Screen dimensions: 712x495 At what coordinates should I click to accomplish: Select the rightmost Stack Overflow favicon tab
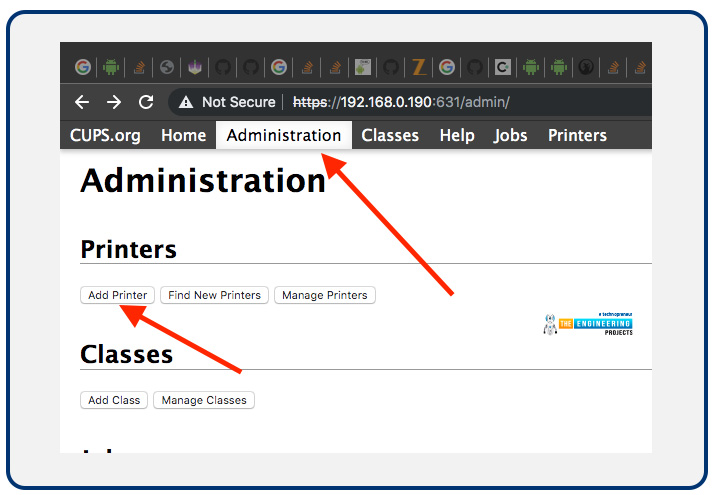[640, 67]
